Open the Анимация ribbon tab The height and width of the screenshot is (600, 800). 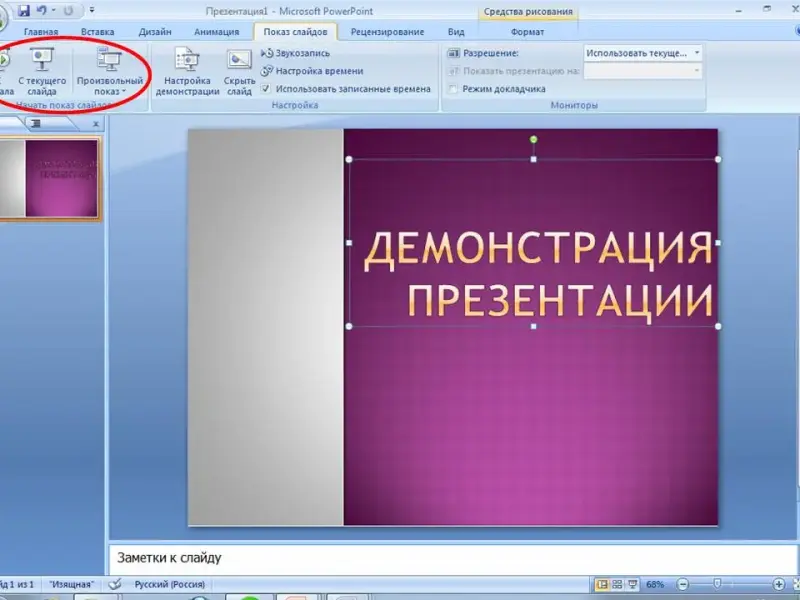tap(216, 32)
